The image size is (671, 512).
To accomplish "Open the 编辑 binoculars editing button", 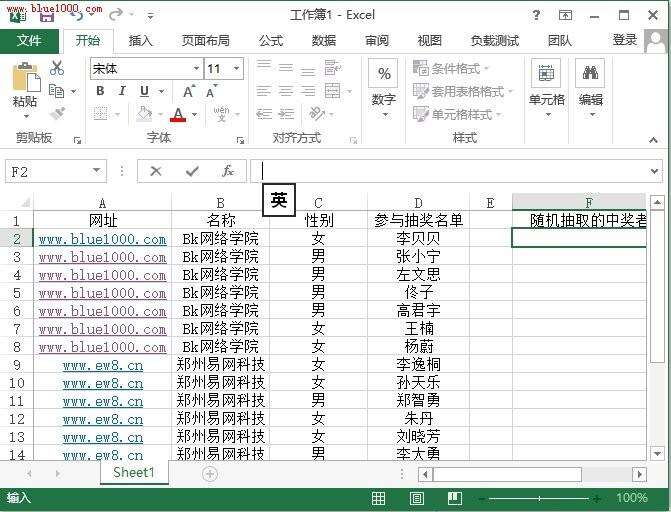I will pos(591,88).
